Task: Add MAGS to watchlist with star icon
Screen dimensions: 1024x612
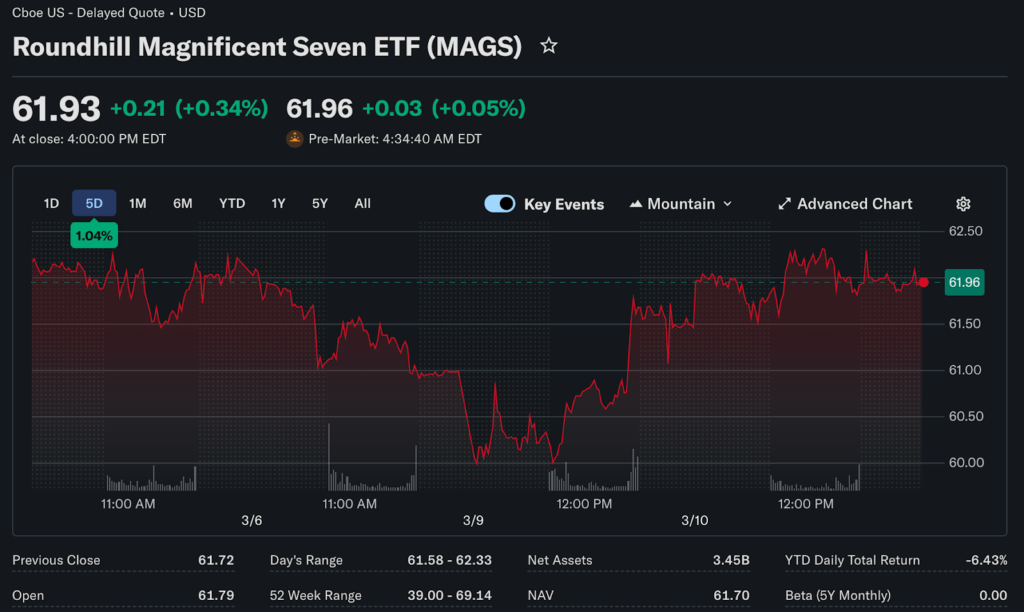Action: point(548,46)
